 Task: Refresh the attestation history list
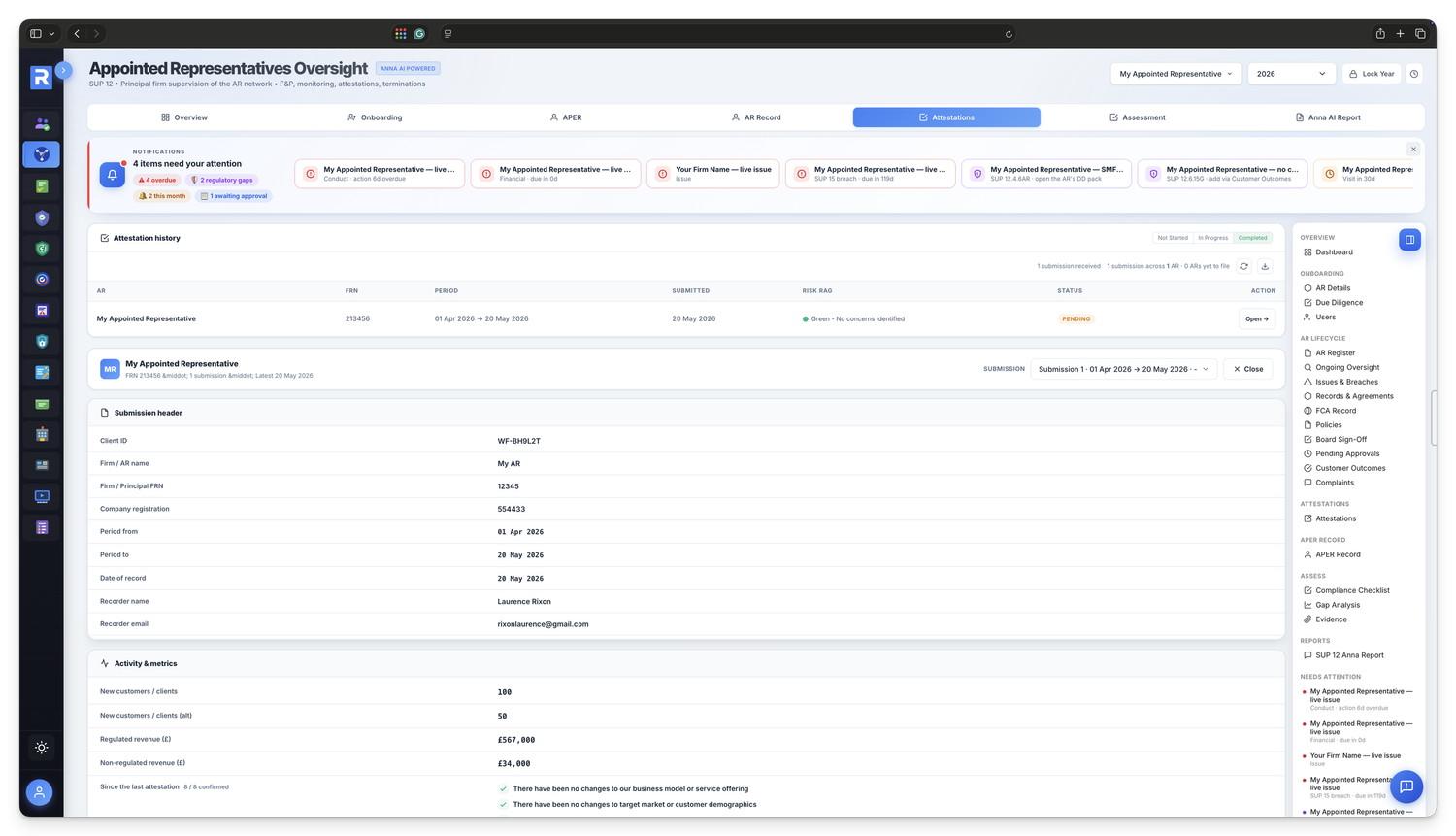pyautogui.click(x=1244, y=266)
